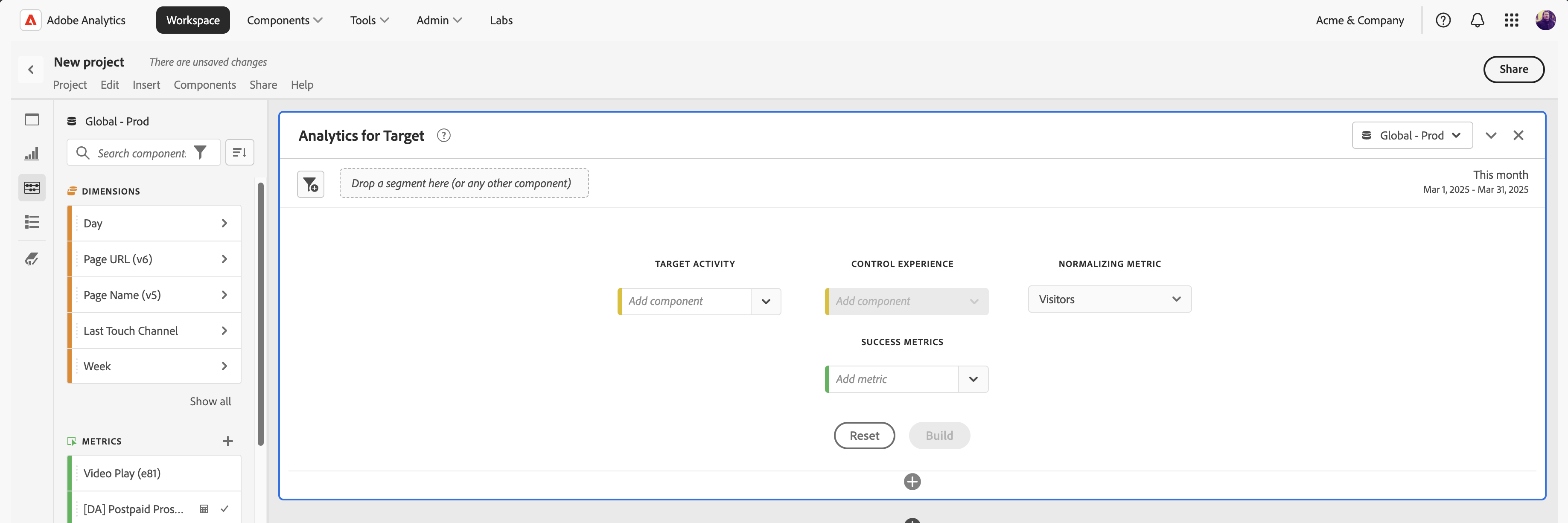1568x523 pixels.
Task: Open the segment drop-zone funnel icon
Action: point(310,184)
